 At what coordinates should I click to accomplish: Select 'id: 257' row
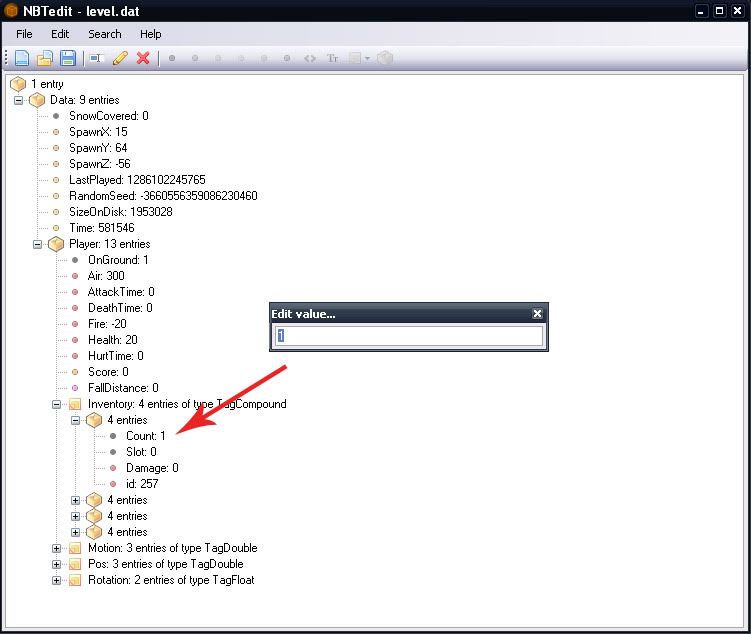(142, 484)
